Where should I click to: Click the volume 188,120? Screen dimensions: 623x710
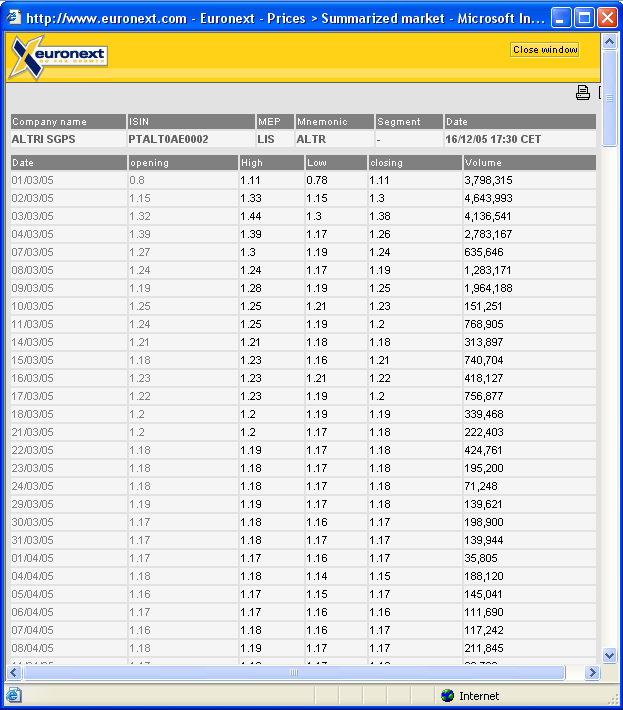[484, 576]
